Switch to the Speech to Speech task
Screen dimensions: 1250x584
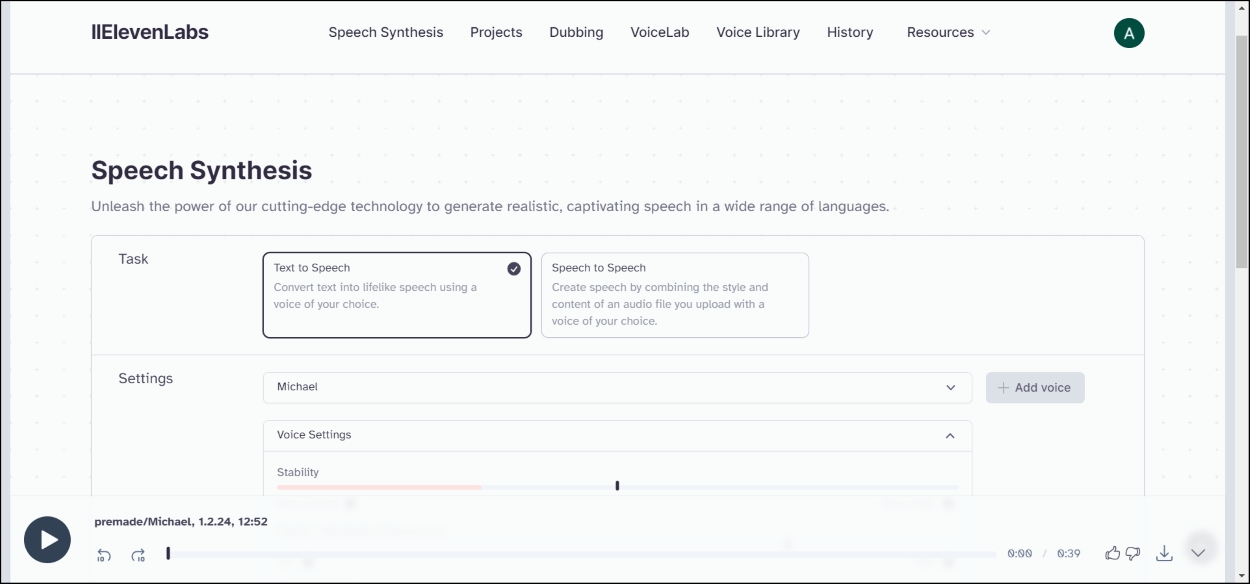[x=675, y=295]
